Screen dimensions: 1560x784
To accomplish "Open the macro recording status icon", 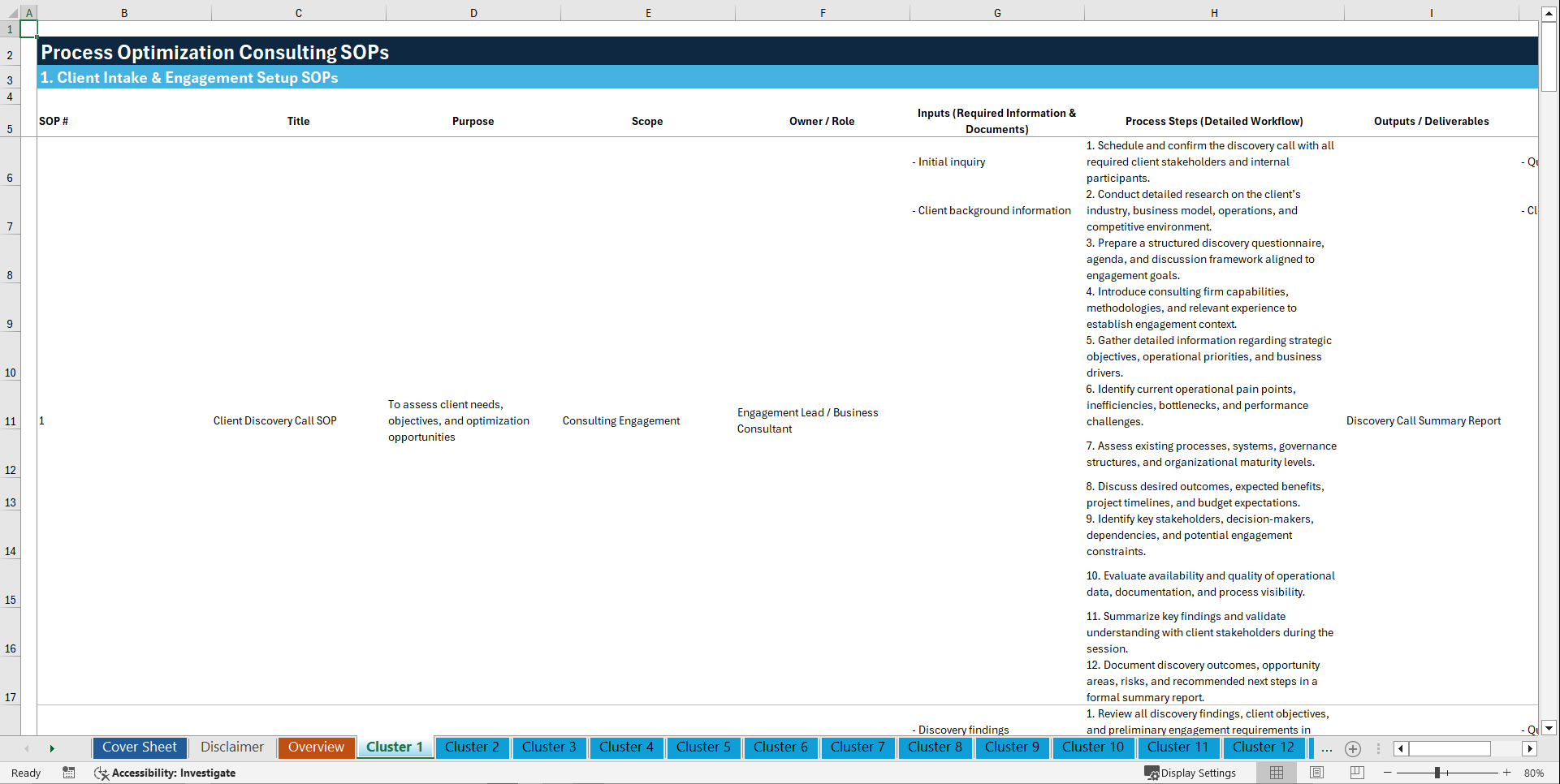I will 69,773.
